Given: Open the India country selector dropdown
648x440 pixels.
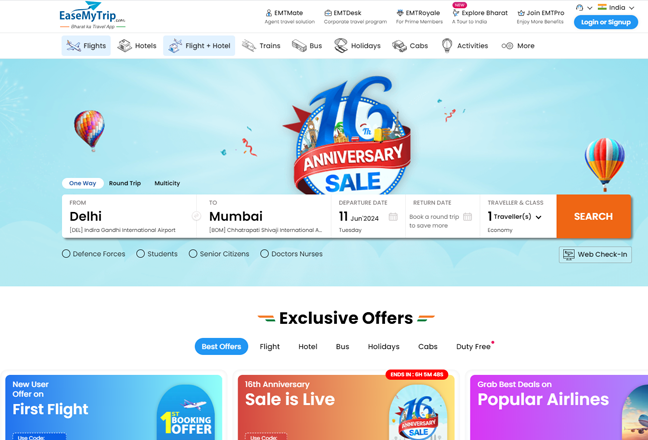Looking at the screenshot, I should (x=616, y=7).
